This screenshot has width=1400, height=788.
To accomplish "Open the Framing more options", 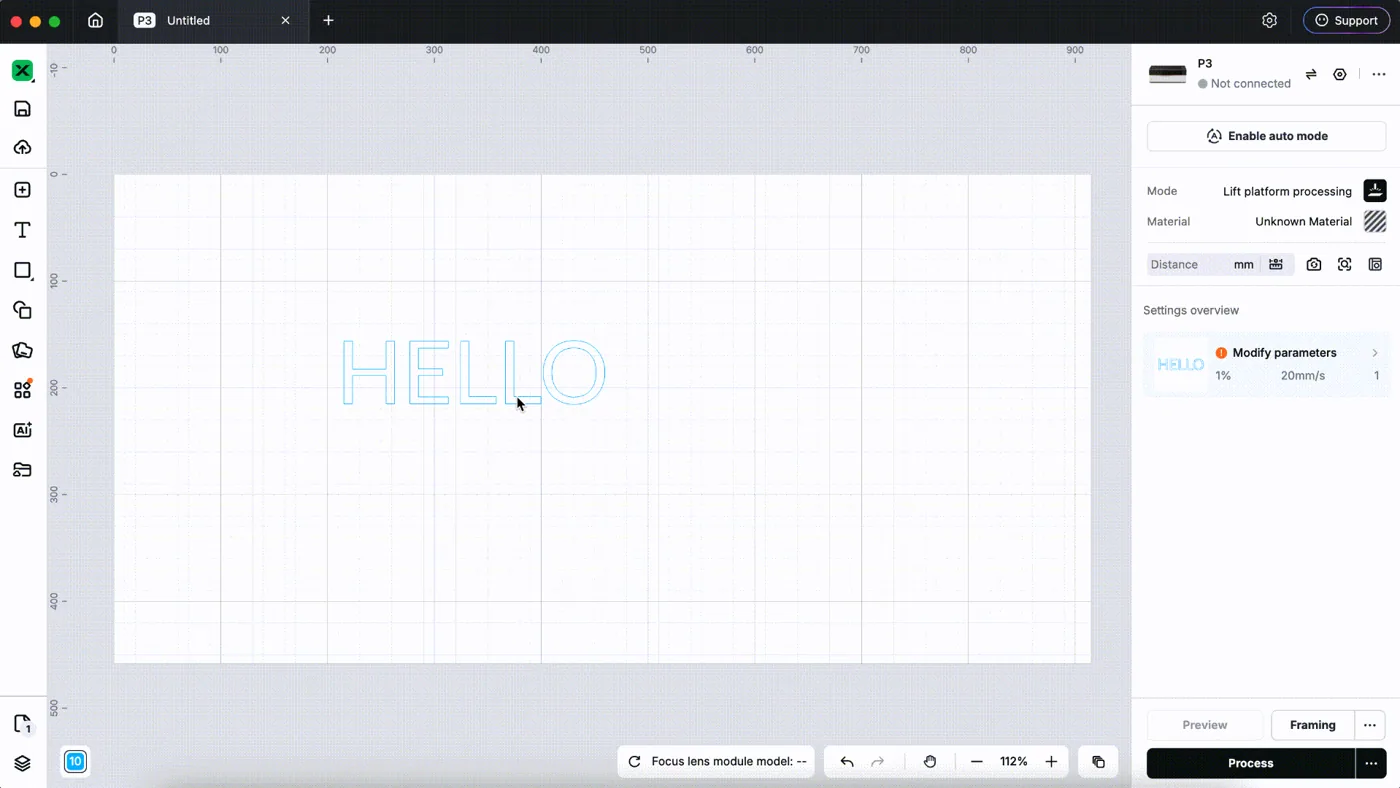I will 1370,725.
